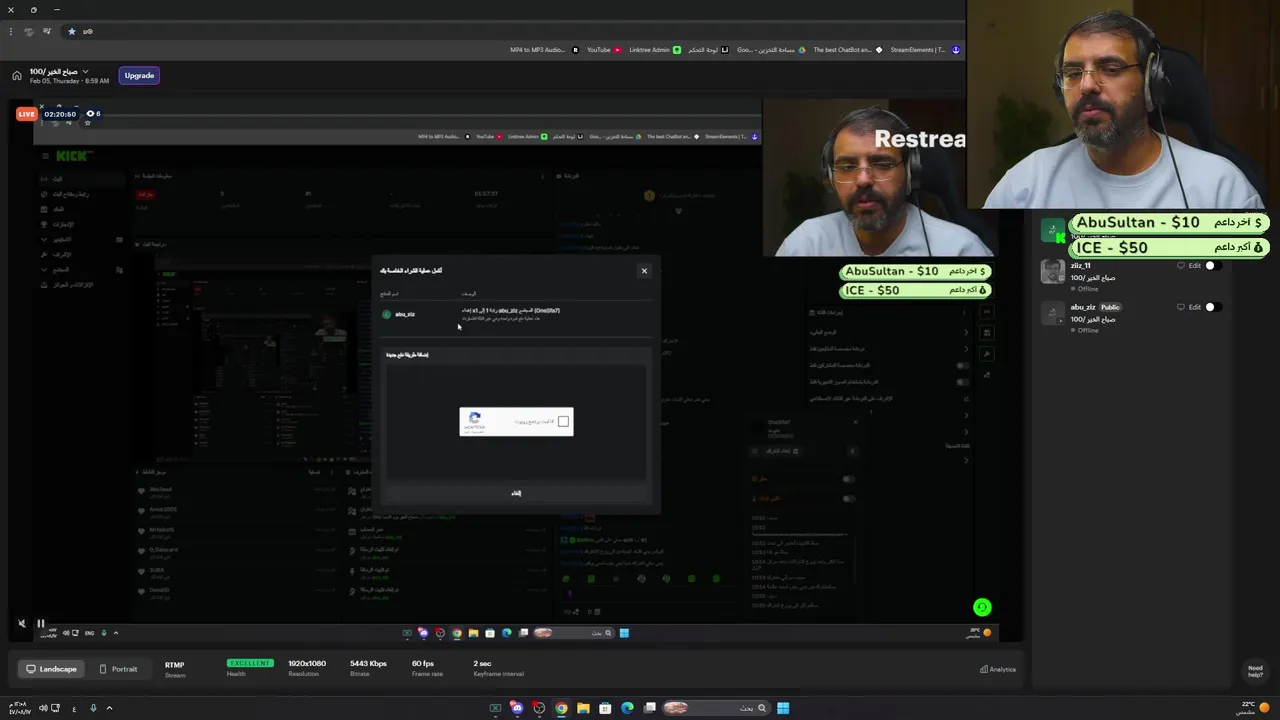Click the abu_ziz channel avatar

pos(1052,314)
